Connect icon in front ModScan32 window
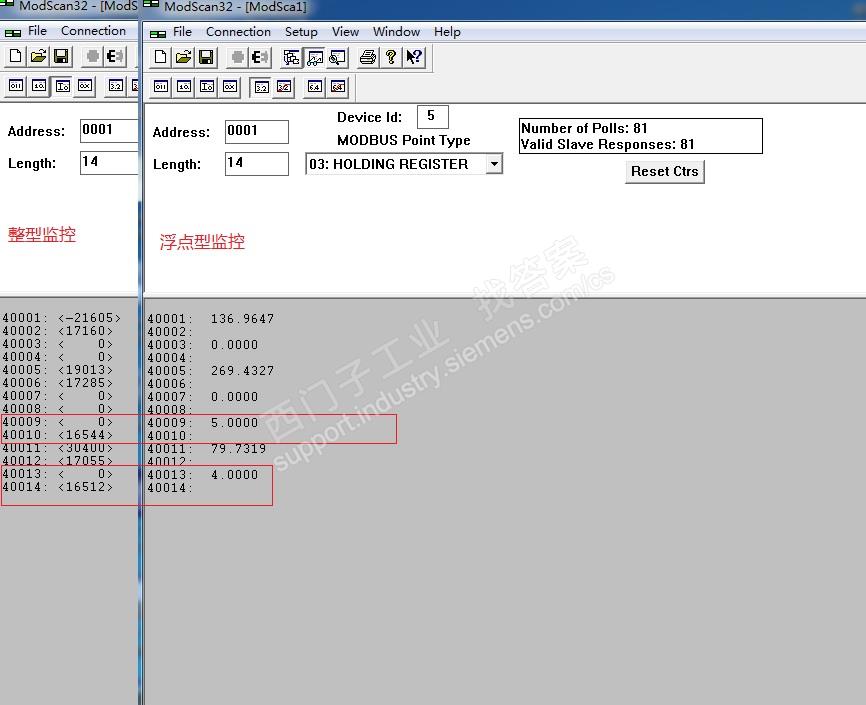 click(x=237, y=57)
